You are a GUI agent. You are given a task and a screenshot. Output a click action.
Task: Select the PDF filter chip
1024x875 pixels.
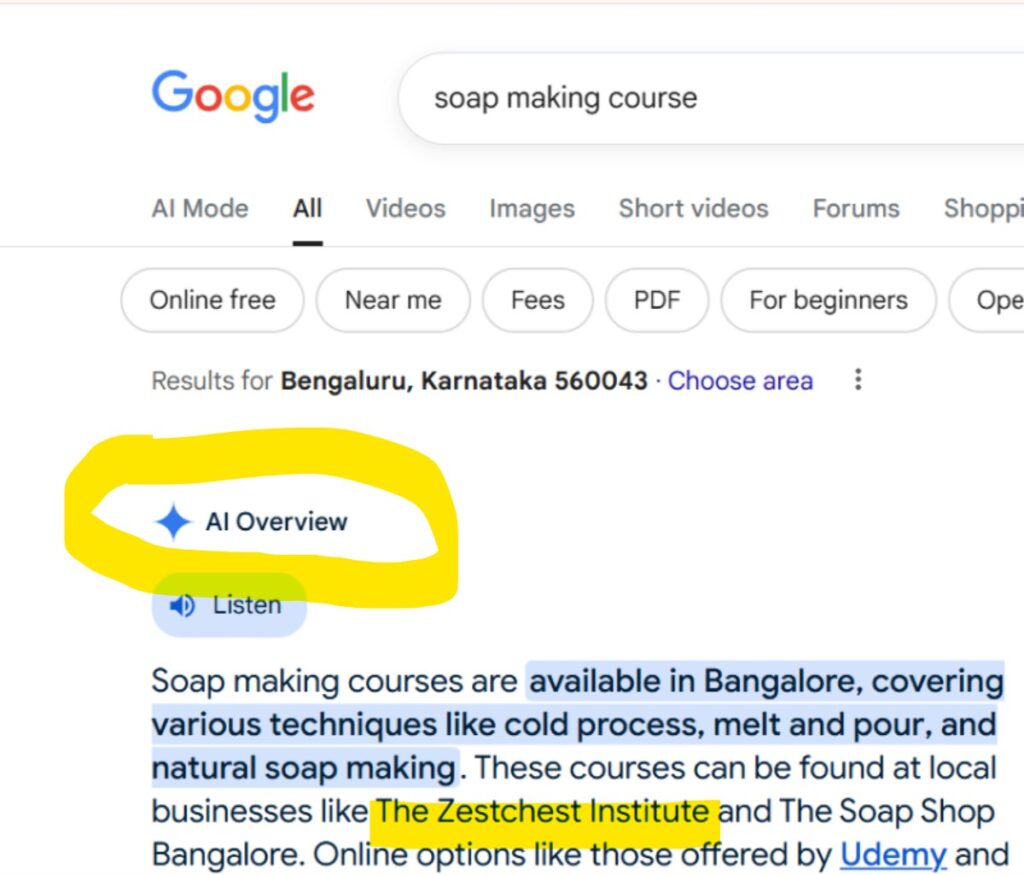pos(657,300)
